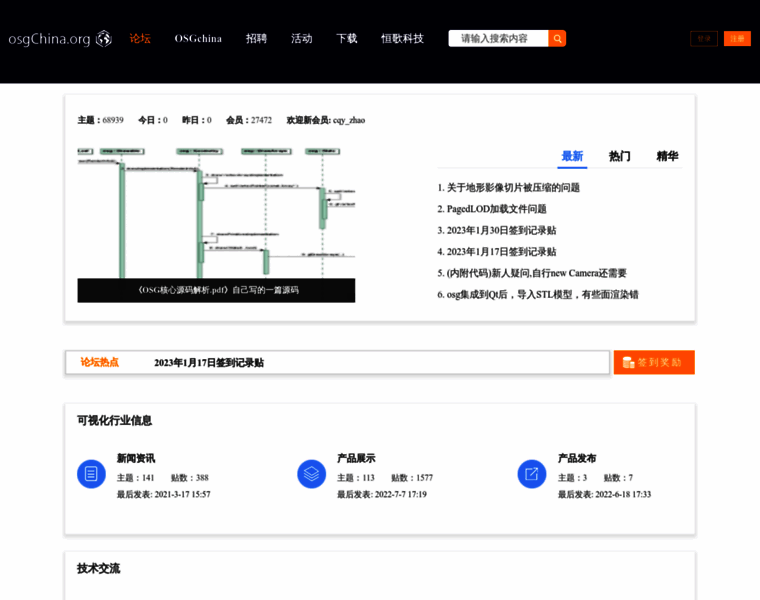The width and height of the screenshot is (760, 600).
Task: Switch to the 最新 tab
Action: [572, 156]
